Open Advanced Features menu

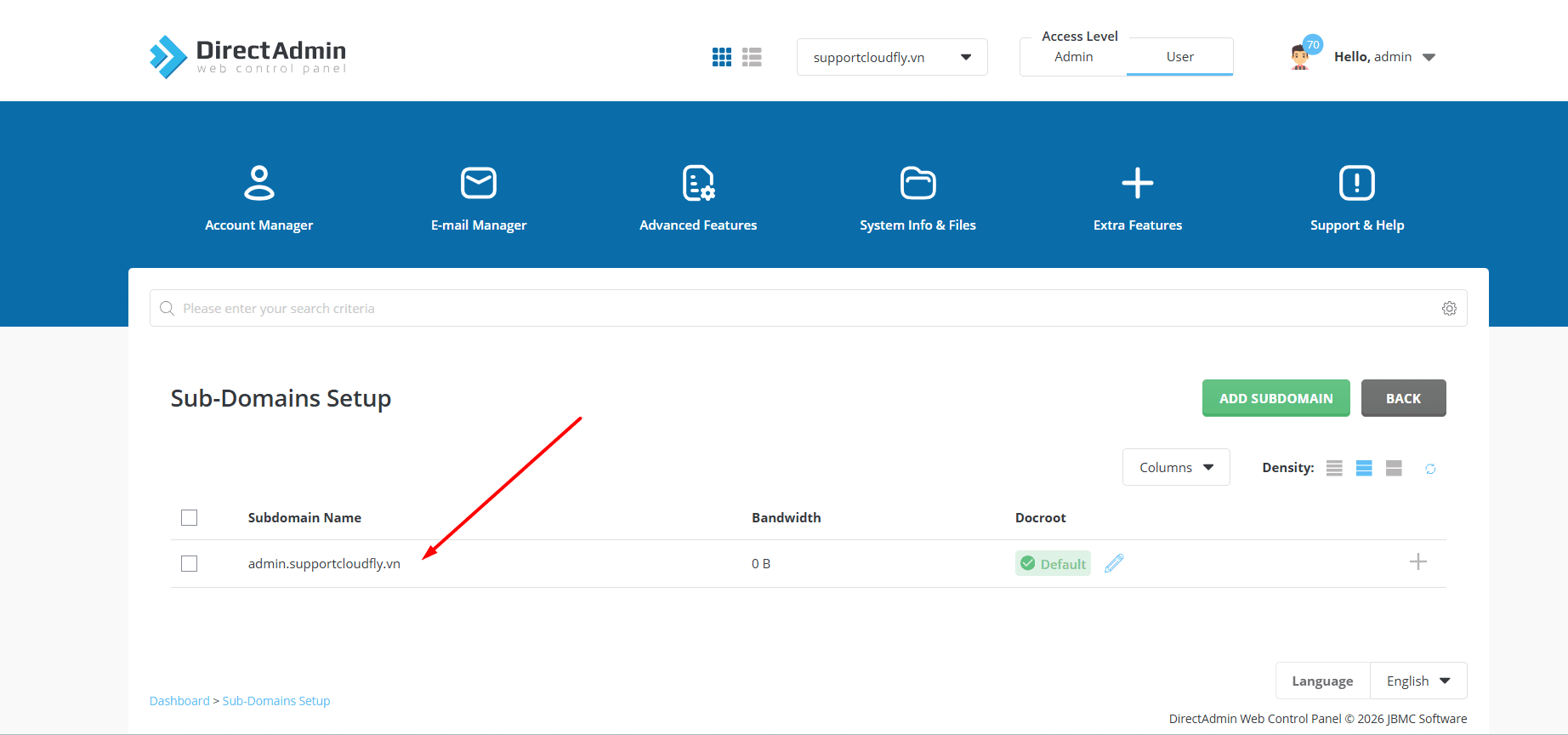[x=698, y=198]
